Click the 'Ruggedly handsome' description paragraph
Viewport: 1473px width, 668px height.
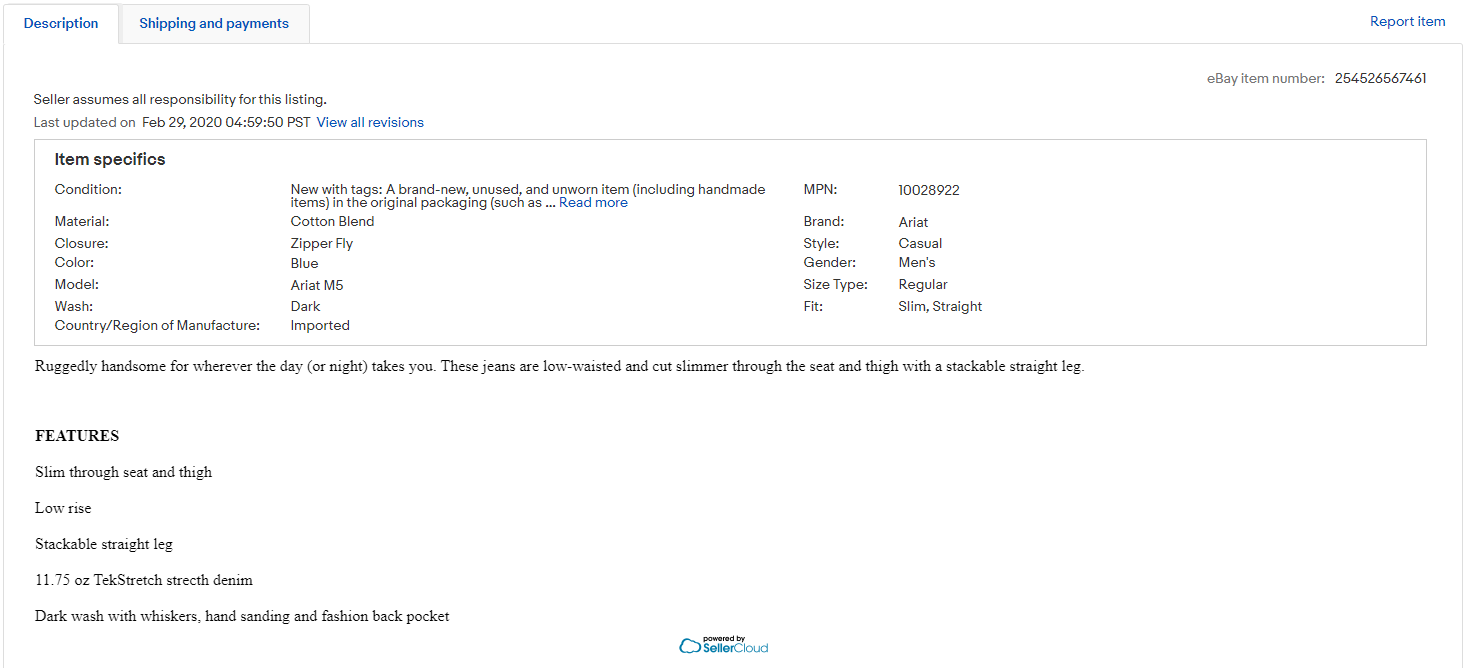[559, 366]
